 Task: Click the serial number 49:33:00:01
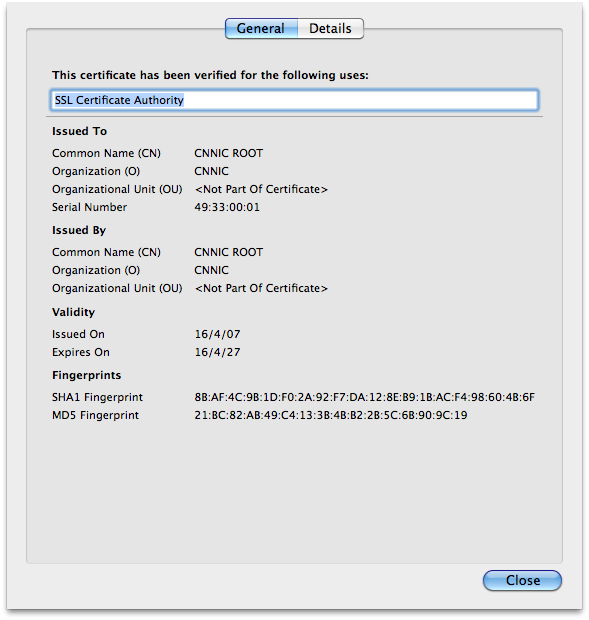click(227, 207)
